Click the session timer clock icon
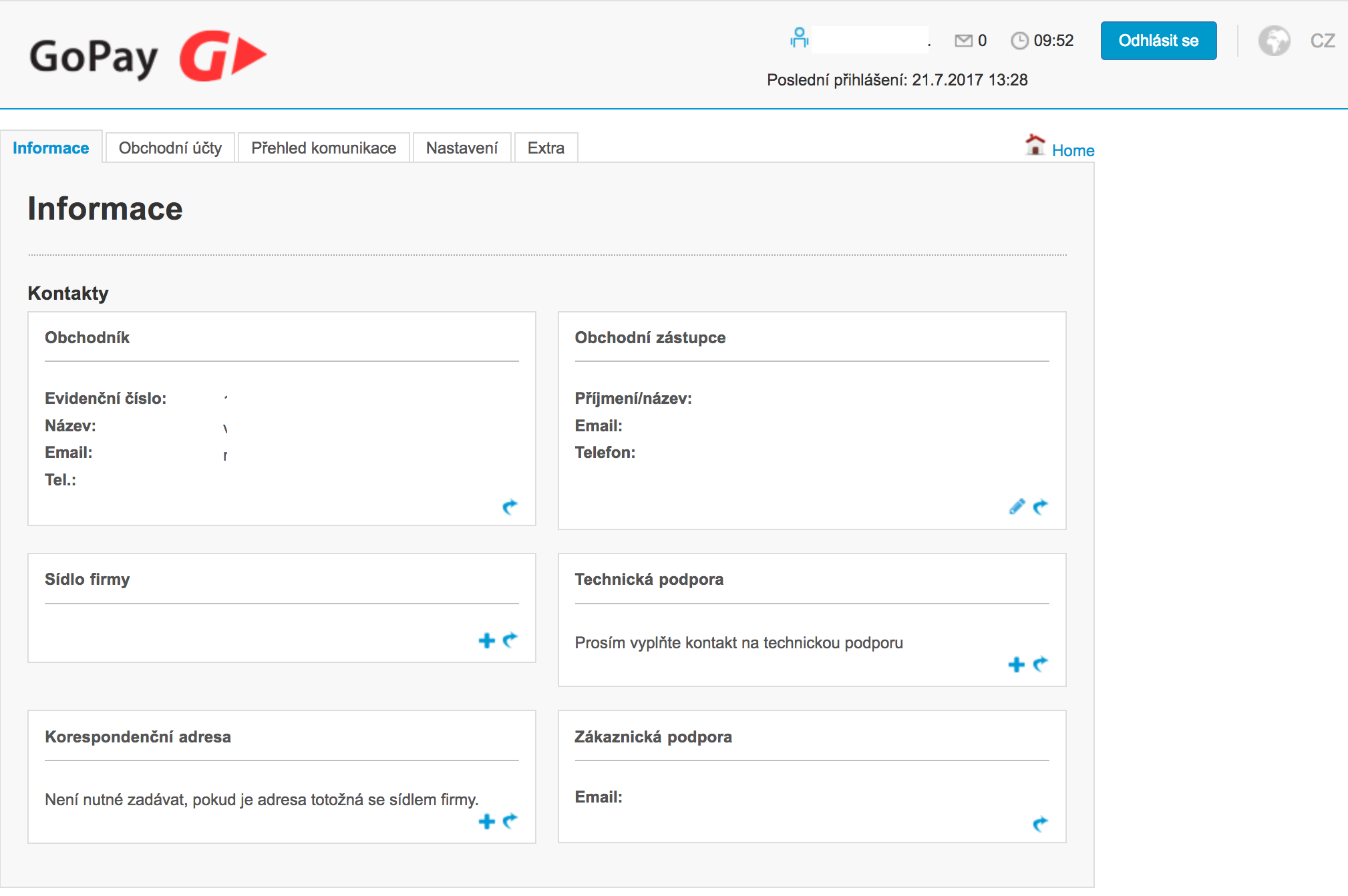 pos(1019,41)
